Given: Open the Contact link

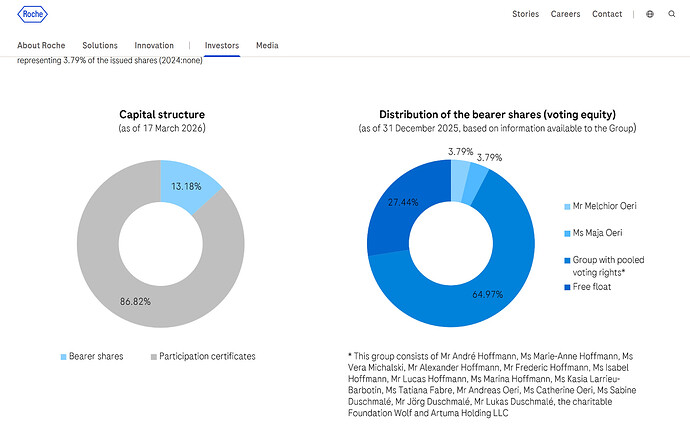Looking at the screenshot, I should pyautogui.click(x=607, y=14).
